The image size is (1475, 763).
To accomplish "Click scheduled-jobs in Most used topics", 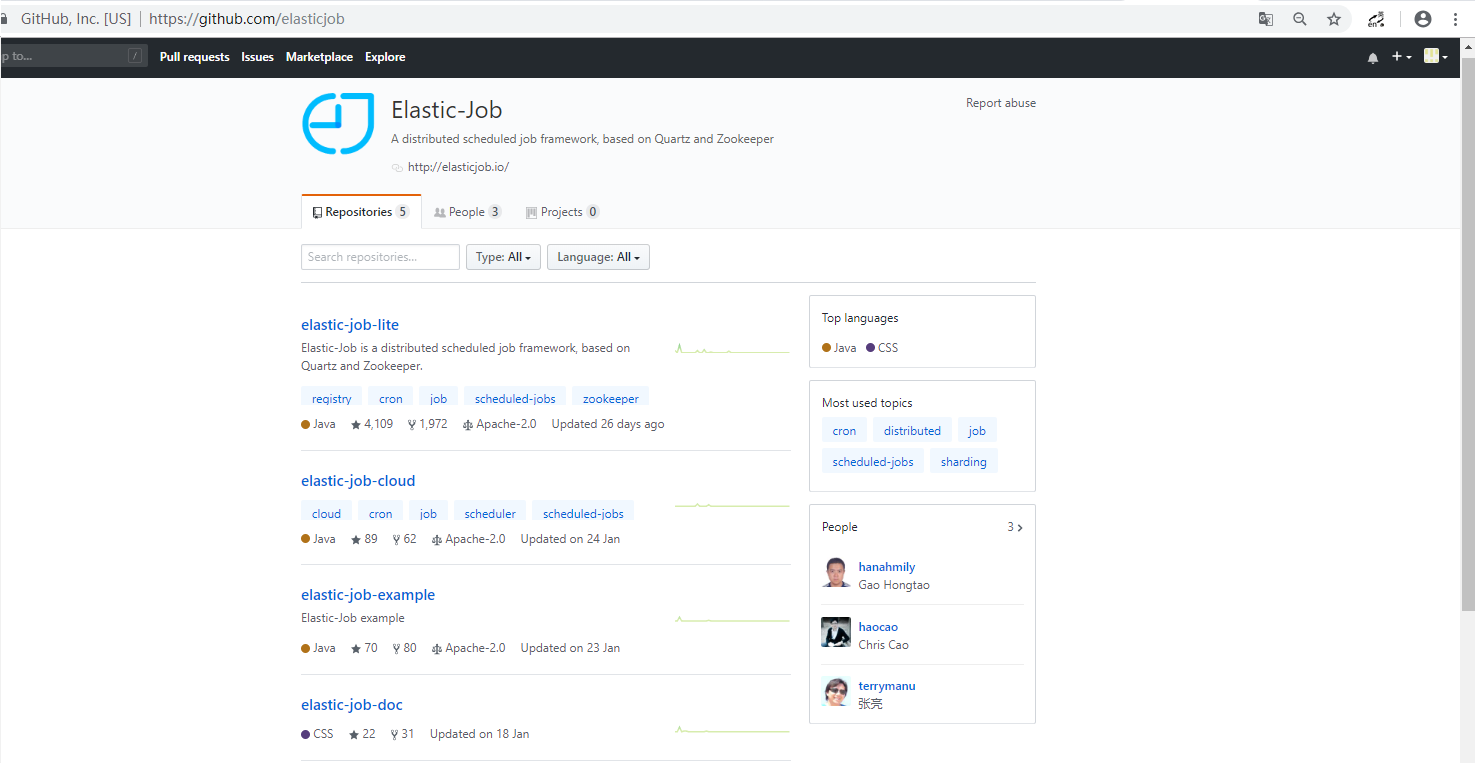I will coord(873,462).
